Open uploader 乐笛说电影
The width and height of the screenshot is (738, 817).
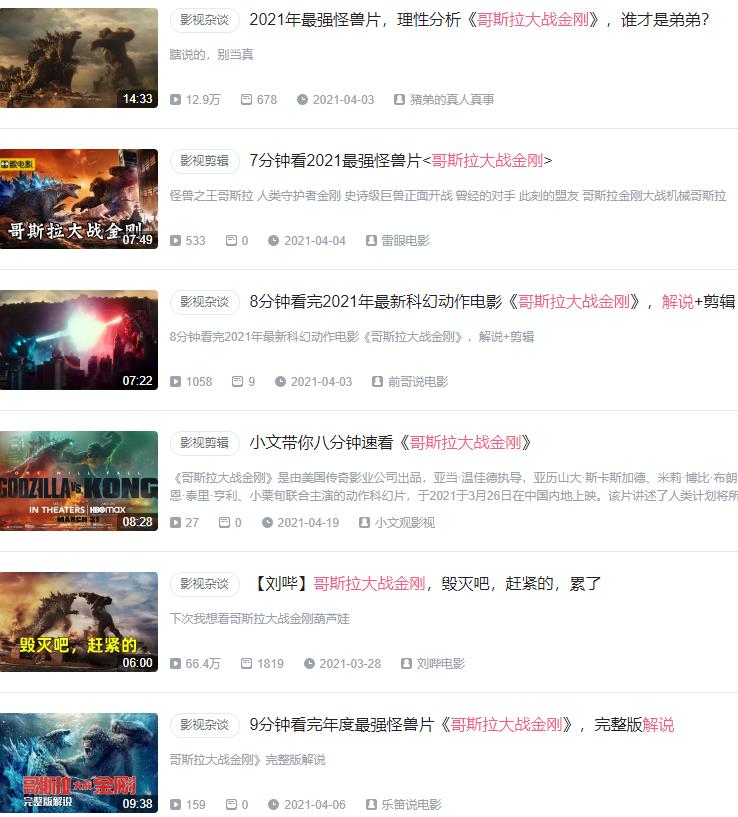pos(412,804)
